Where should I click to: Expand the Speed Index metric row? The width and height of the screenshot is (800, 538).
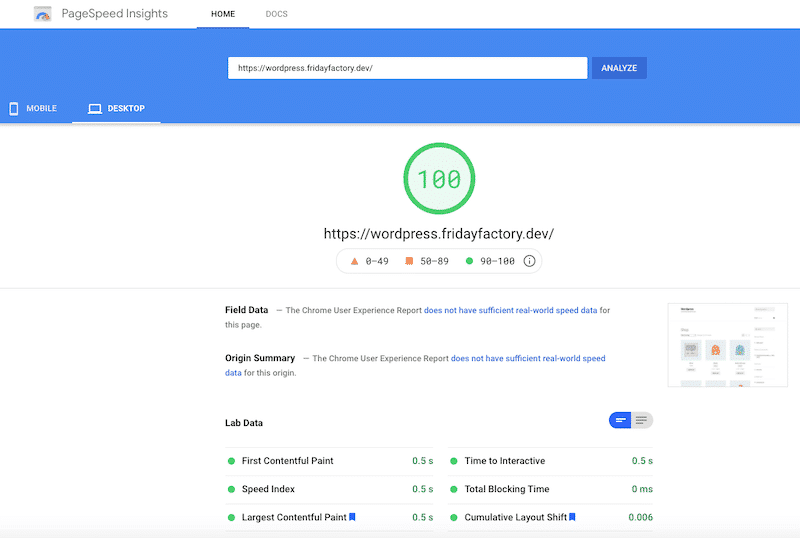(267, 489)
